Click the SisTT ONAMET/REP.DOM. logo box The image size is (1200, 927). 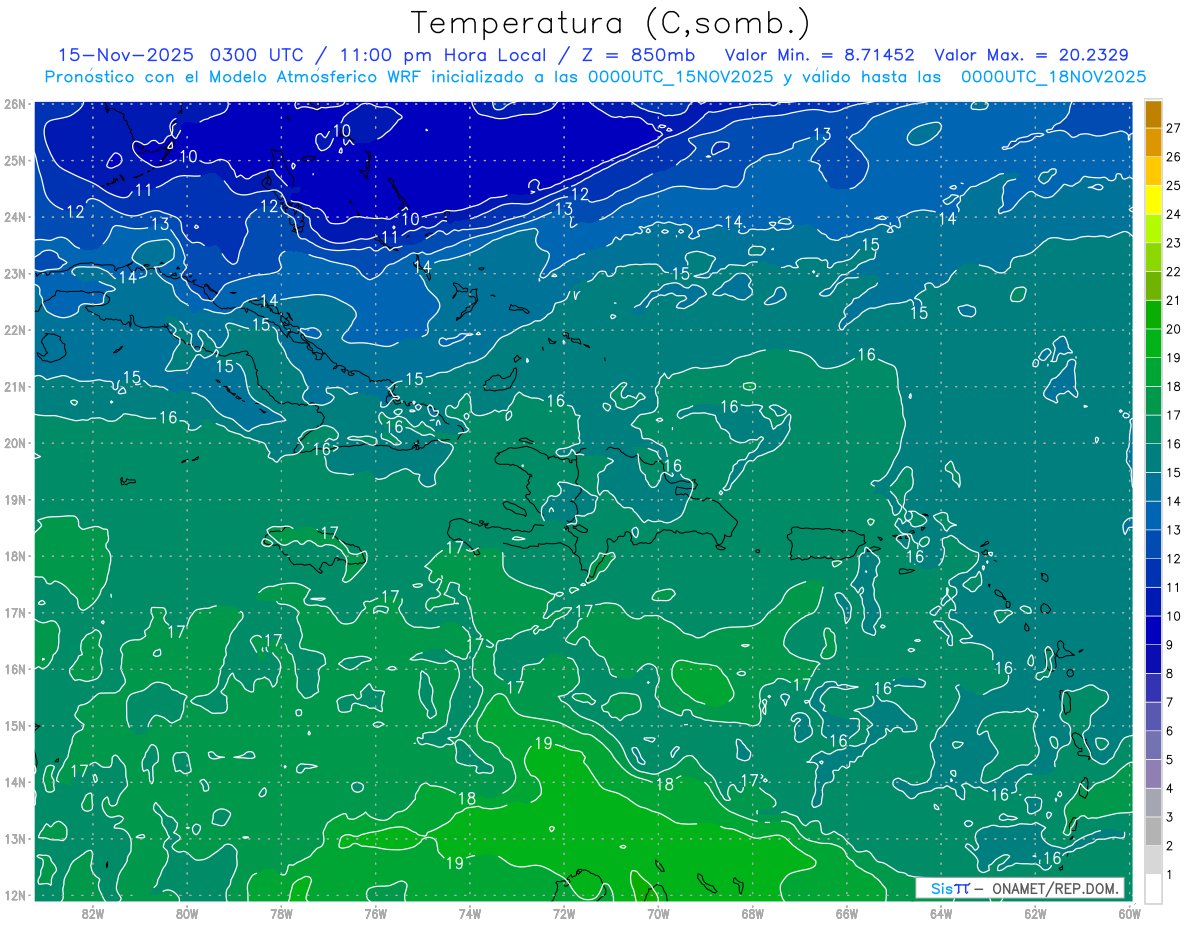click(1020, 888)
